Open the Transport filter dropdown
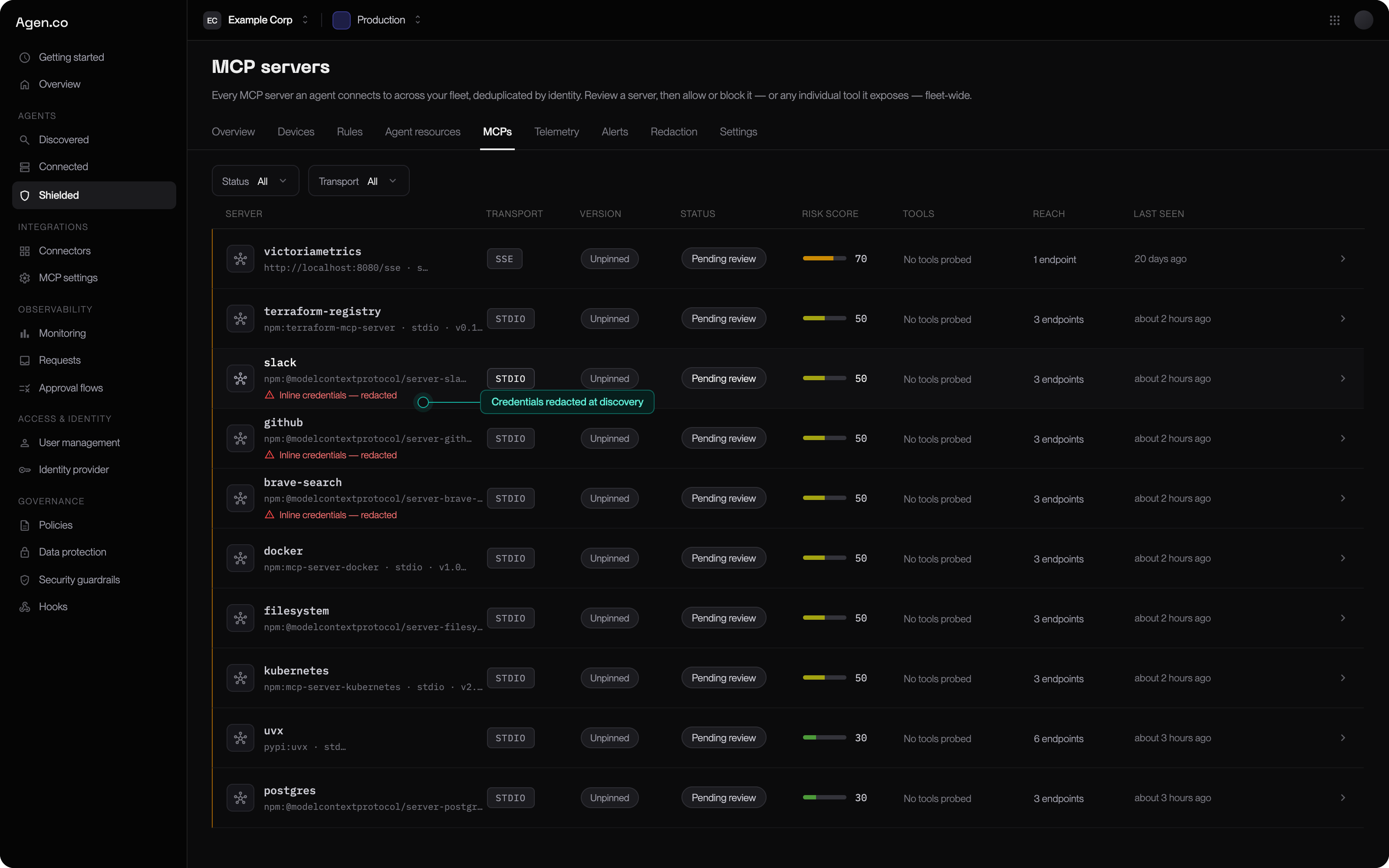This screenshot has height=868, width=1389. (359, 181)
